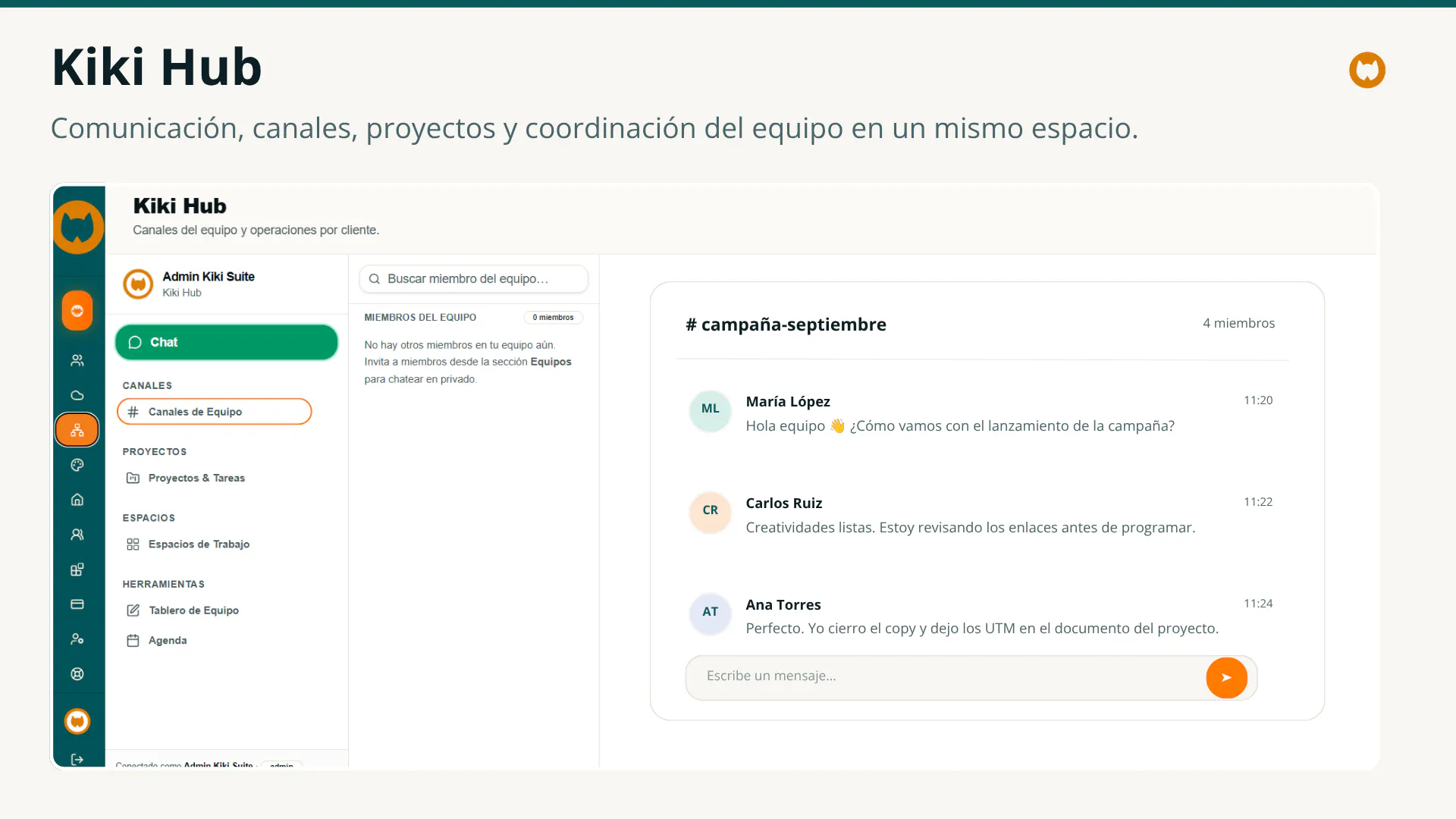Click the 11:24 timestamp

coord(1258,604)
